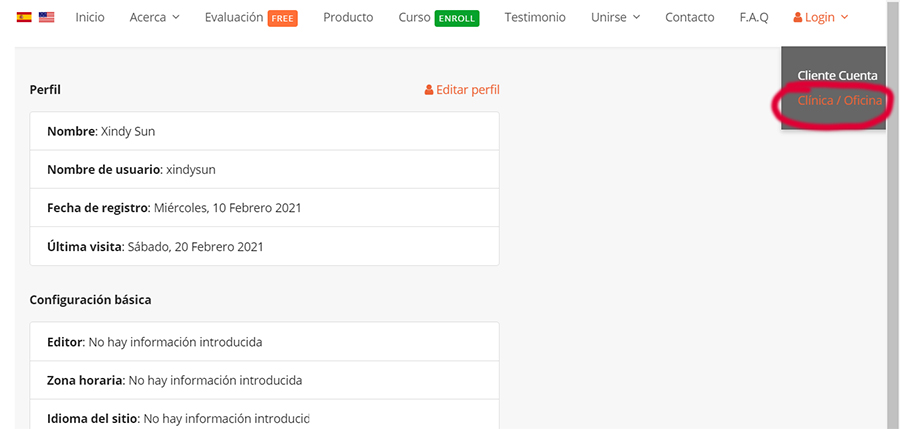Select the Configuración básica heading
Image resolution: width=900 pixels, height=429 pixels.
tap(90, 300)
